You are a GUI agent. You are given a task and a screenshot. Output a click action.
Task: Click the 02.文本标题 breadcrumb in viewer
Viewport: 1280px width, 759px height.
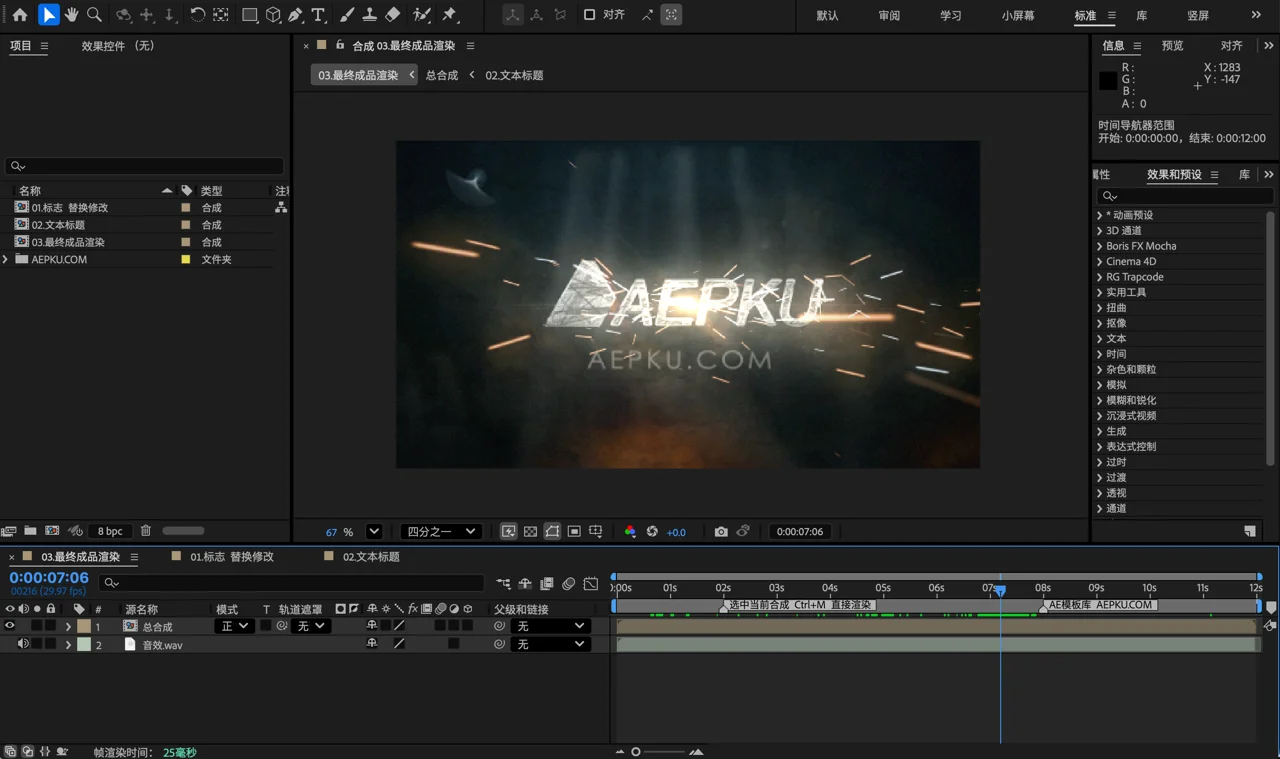514,75
